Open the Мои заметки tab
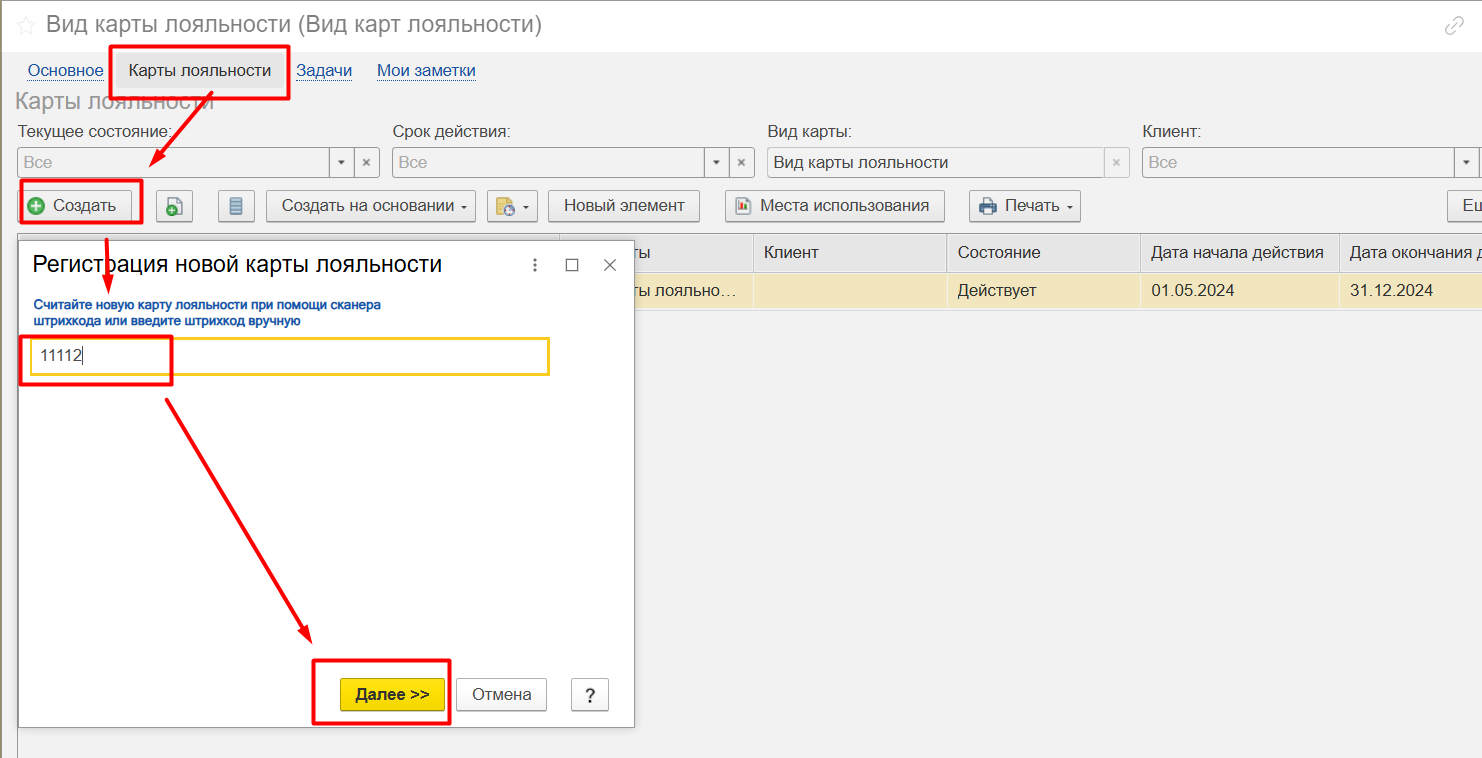The image size is (1482, 758). click(x=426, y=70)
